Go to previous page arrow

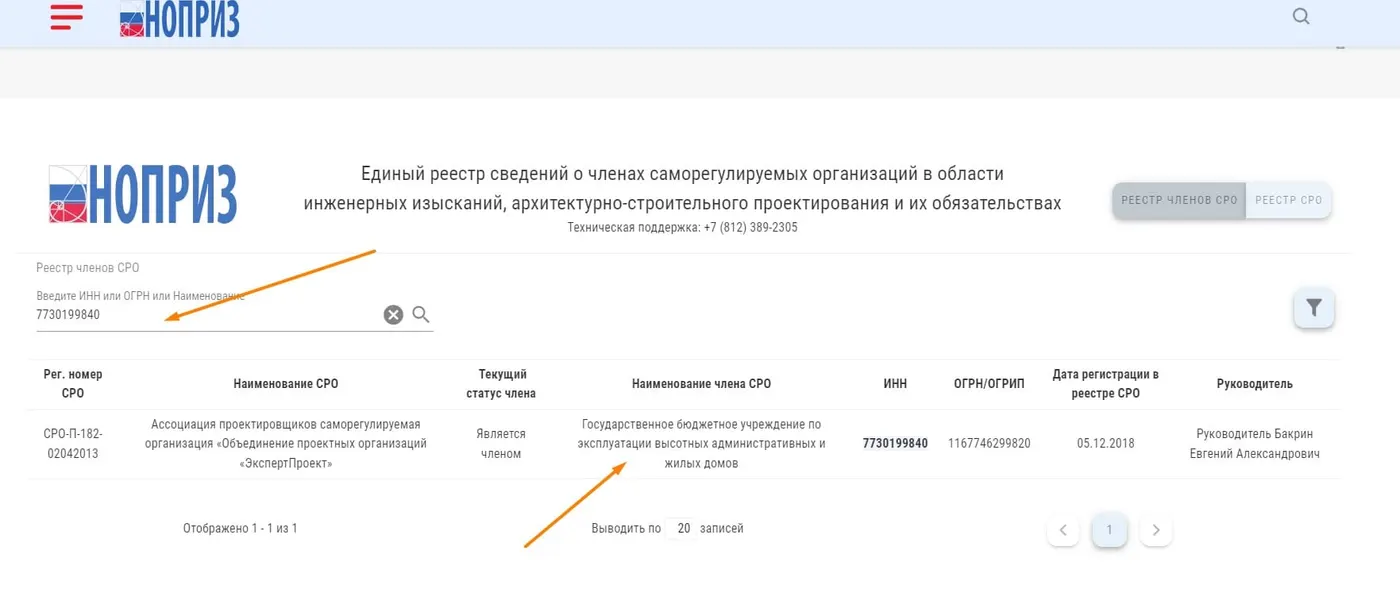coord(1063,530)
